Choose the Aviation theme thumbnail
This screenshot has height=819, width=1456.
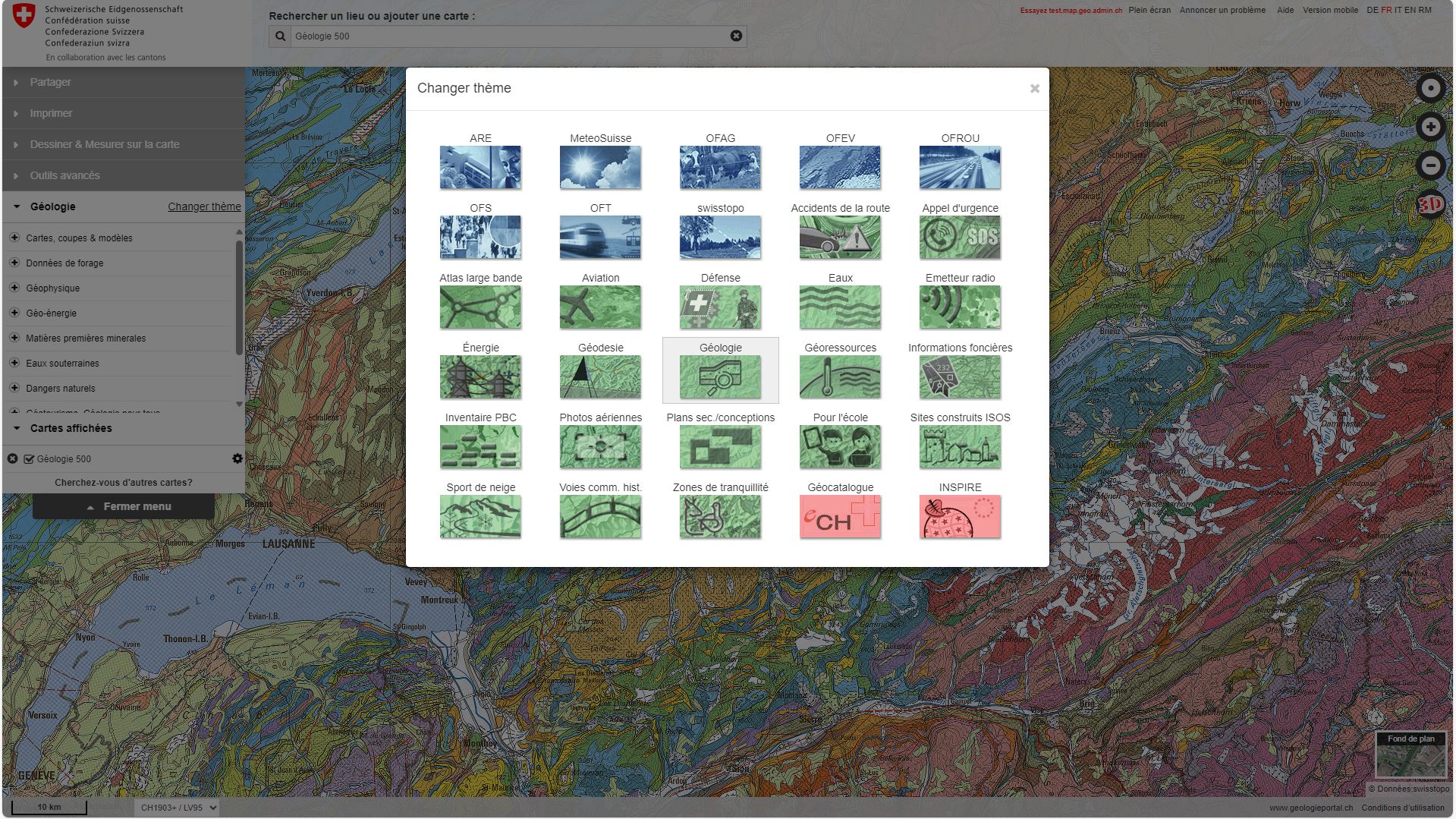click(600, 307)
